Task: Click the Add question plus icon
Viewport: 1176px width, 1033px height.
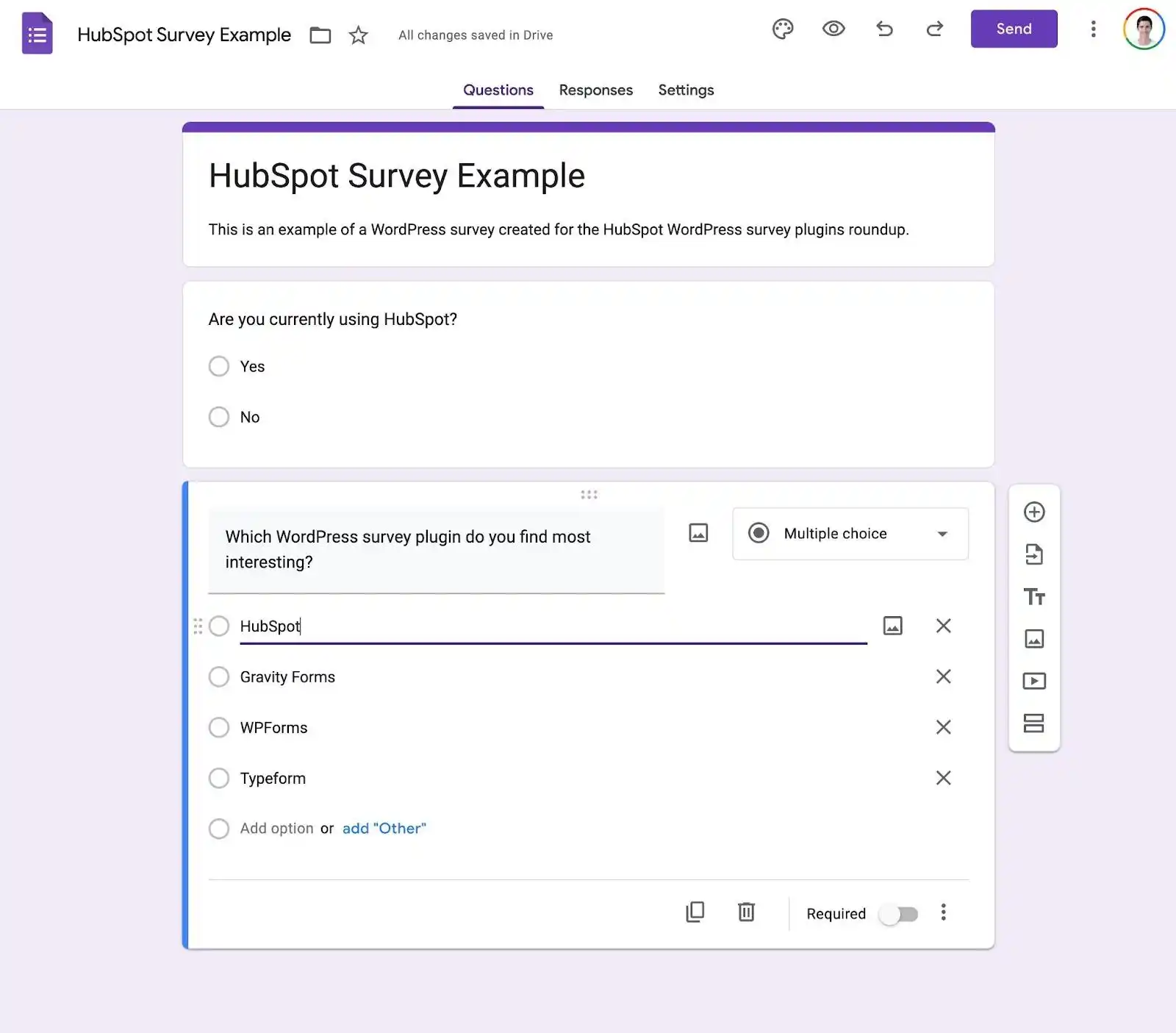Action: [1034, 512]
